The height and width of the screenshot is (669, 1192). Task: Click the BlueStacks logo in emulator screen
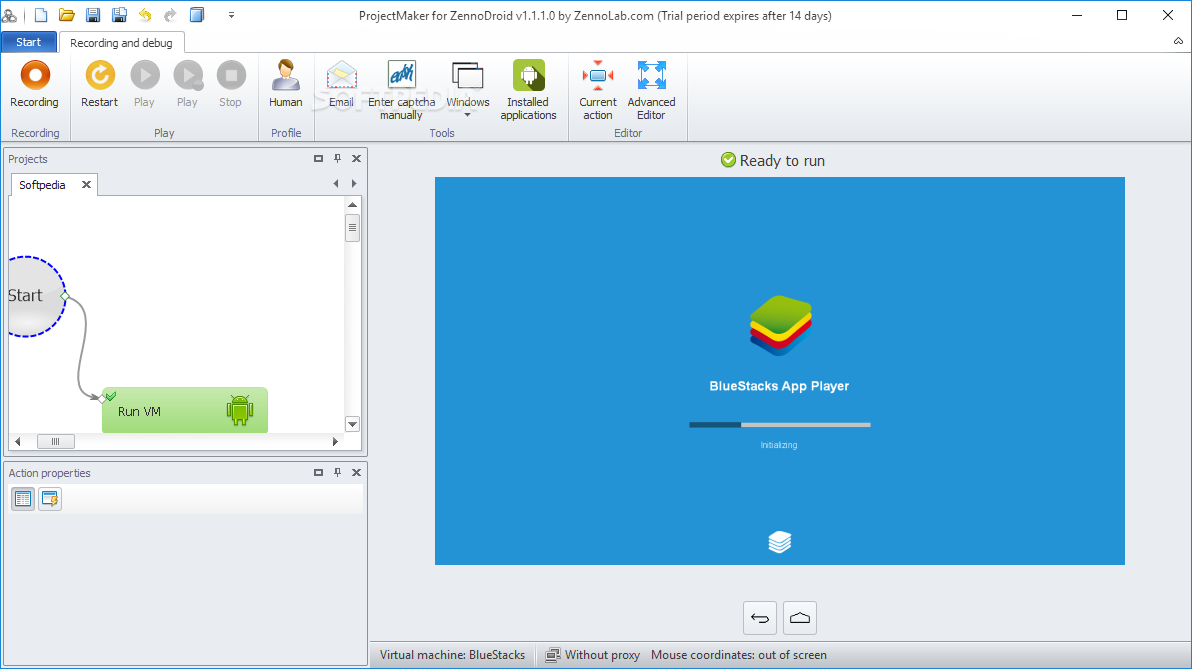(x=781, y=325)
